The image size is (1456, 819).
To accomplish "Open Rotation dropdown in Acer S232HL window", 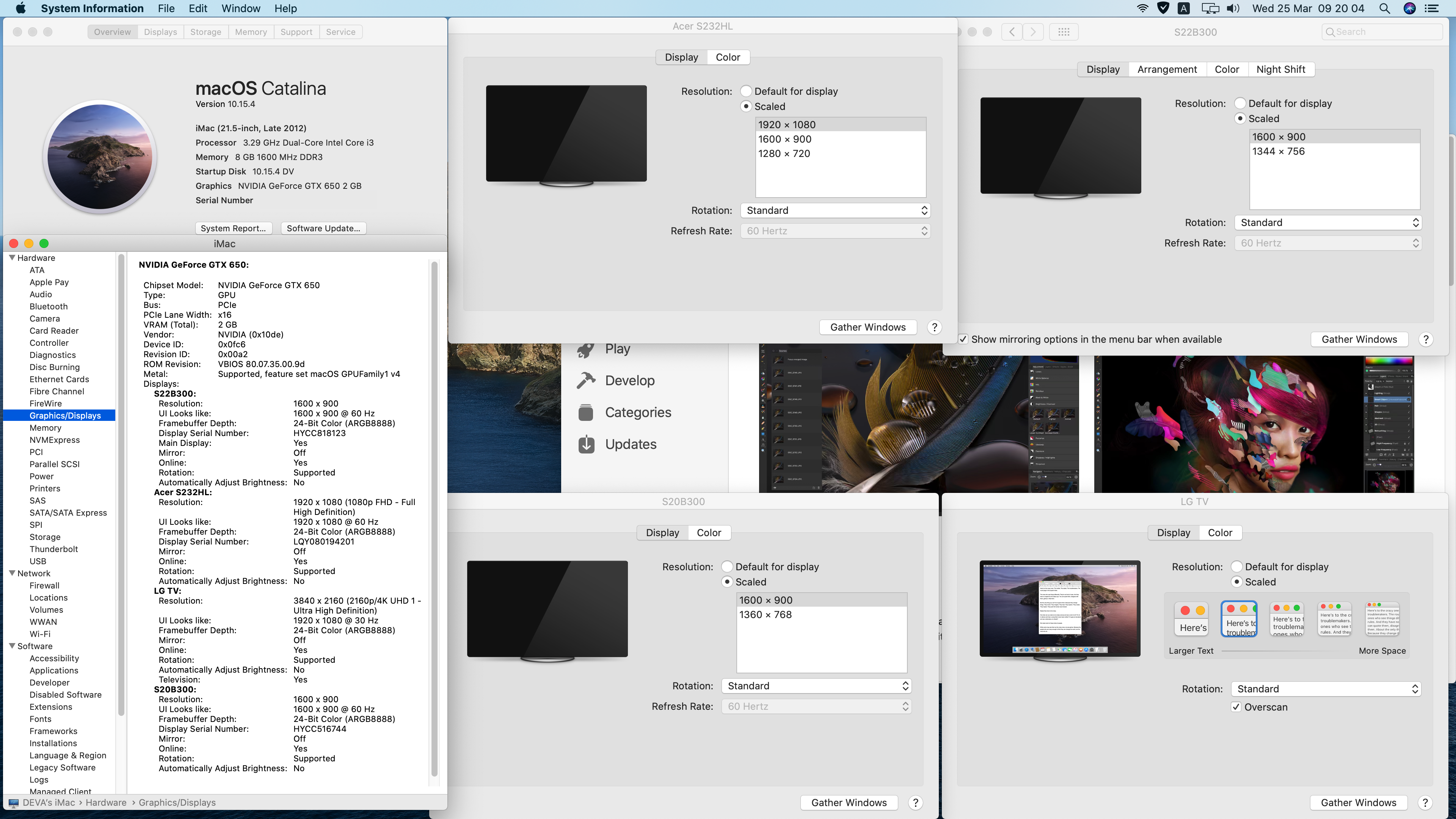I will click(835, 210).
